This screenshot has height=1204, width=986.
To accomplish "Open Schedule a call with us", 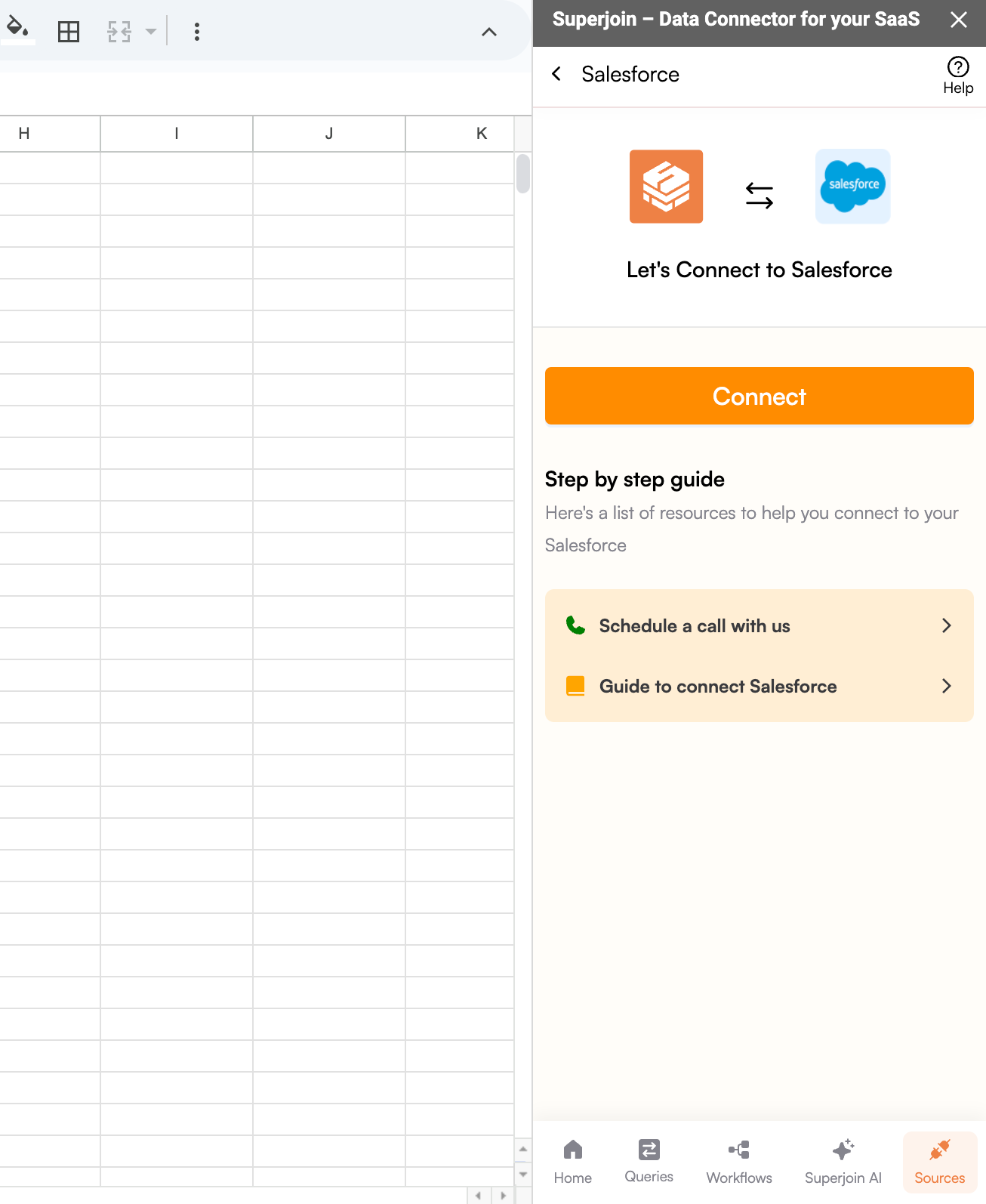I will click(x=759, y=625).
